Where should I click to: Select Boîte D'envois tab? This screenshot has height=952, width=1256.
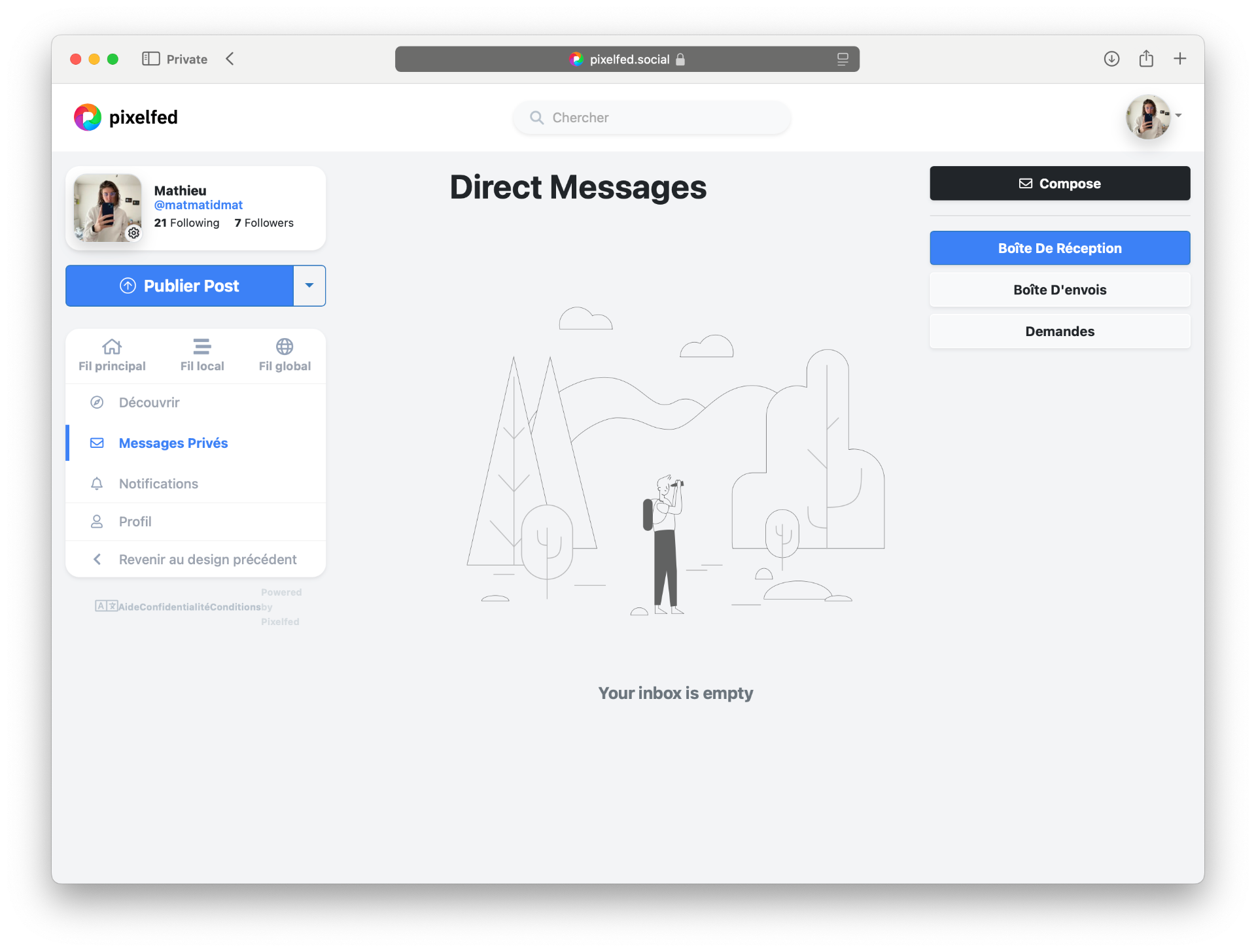coord(1060,290)
